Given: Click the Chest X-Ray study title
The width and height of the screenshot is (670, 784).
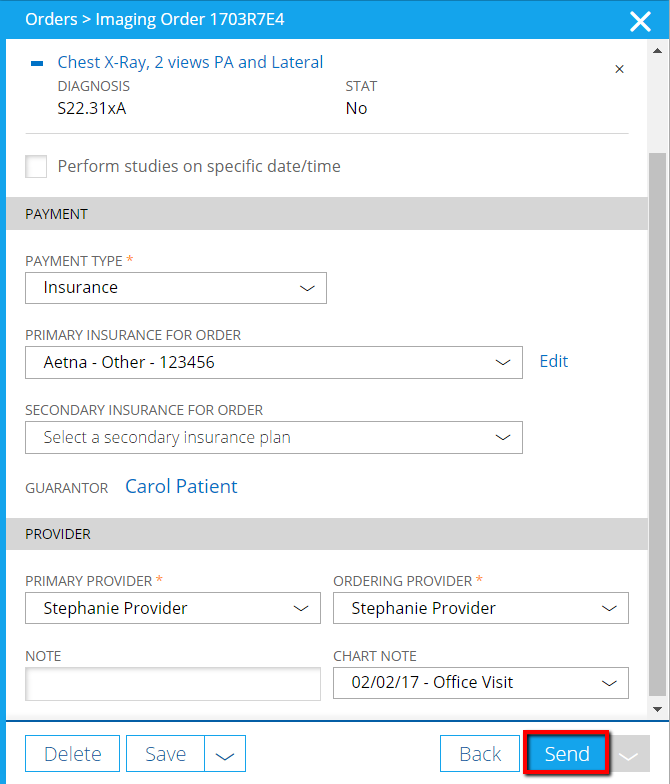Looking at the screenshot, I should [190, 62].
